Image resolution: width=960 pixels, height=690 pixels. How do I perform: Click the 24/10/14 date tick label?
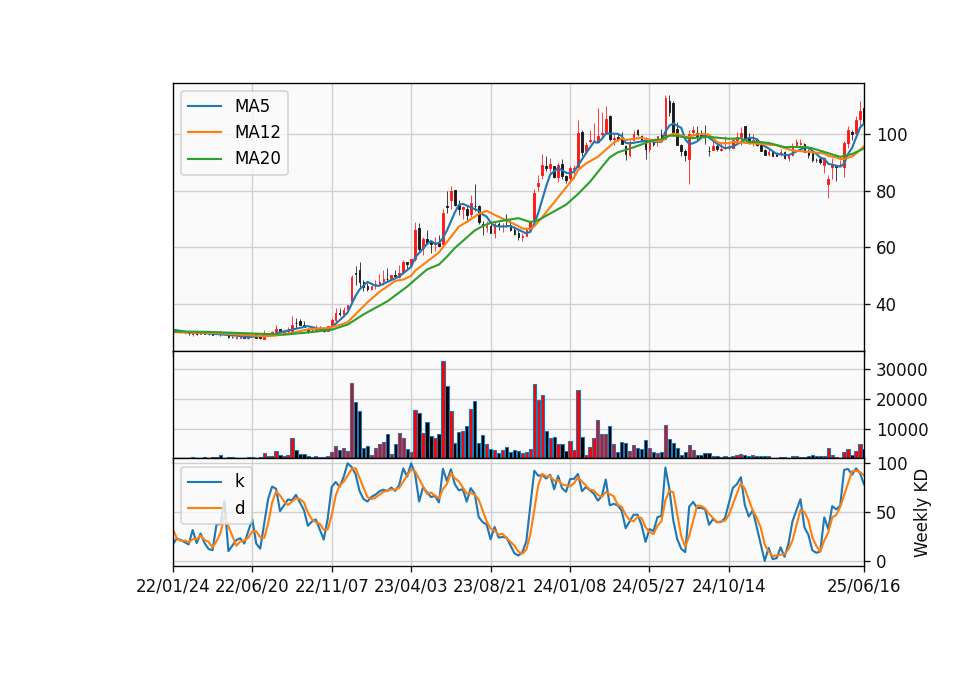[x=729, y=586]
